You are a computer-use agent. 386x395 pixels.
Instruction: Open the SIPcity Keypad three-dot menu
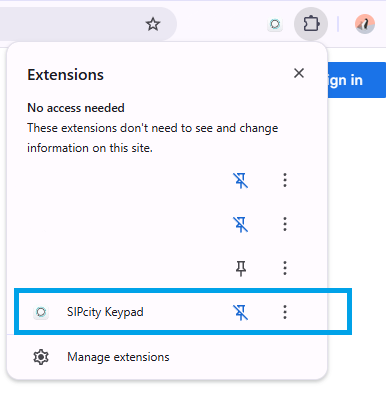tap(285, 312)
